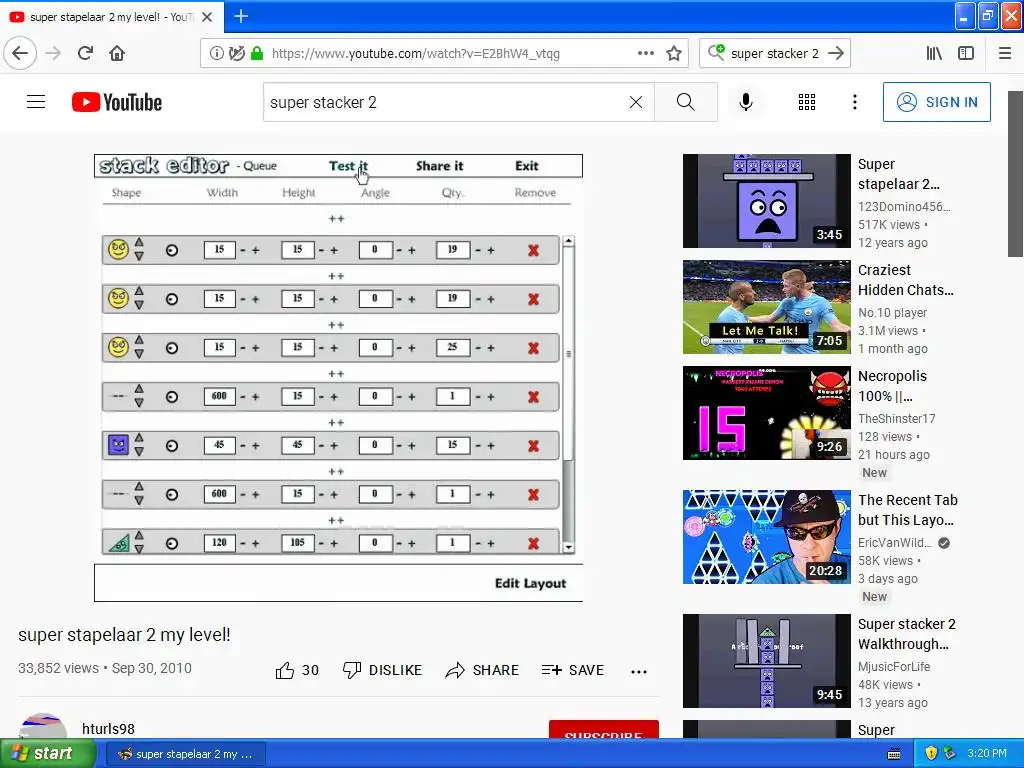Image resolution: width=1024 pixels, height=768 pixels.
Task: Click width field showing 120
Action: coord(219,543)
